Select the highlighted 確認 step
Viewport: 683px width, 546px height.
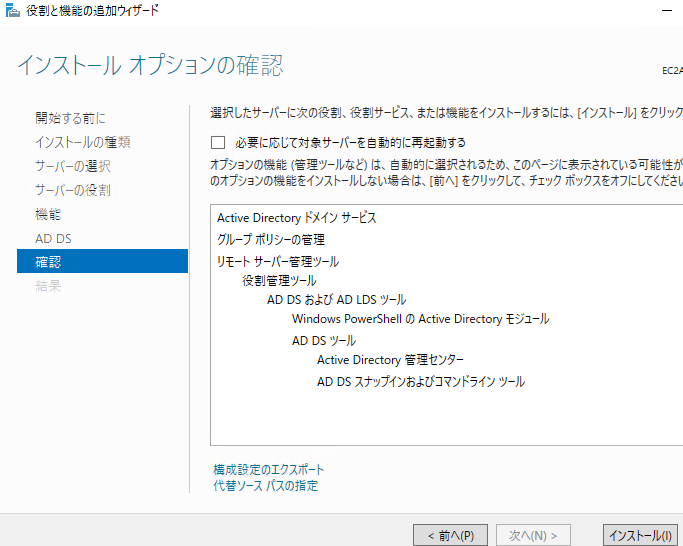point(102,261)
